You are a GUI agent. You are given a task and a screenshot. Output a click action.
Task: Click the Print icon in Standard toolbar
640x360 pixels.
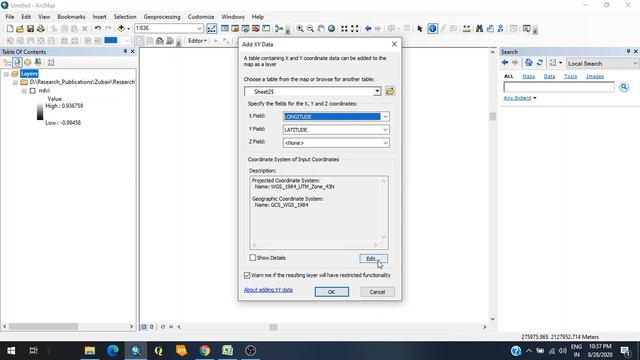[x=41, y=29]
